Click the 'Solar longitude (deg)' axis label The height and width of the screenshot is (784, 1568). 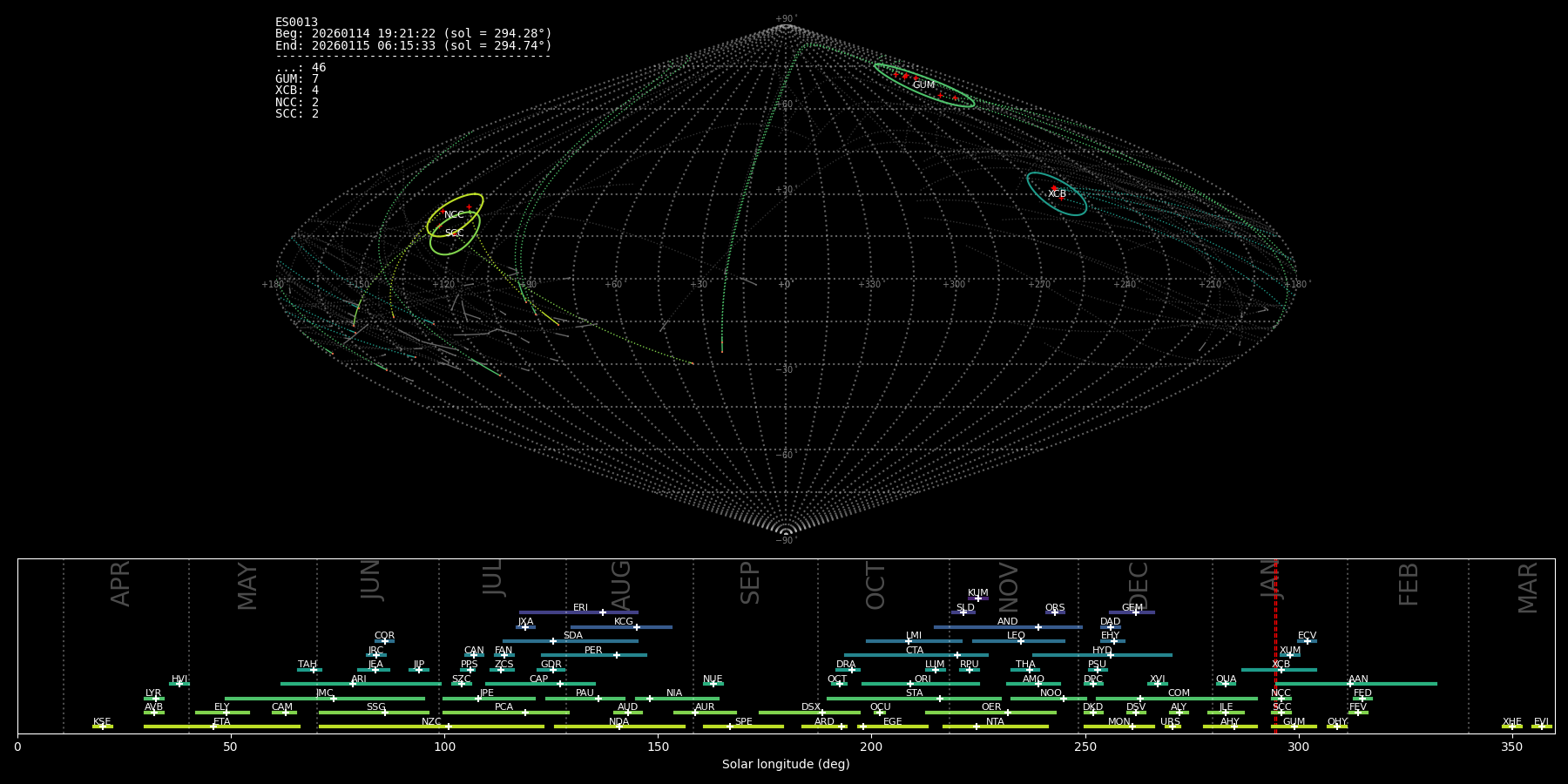click(x=786, y=765)
